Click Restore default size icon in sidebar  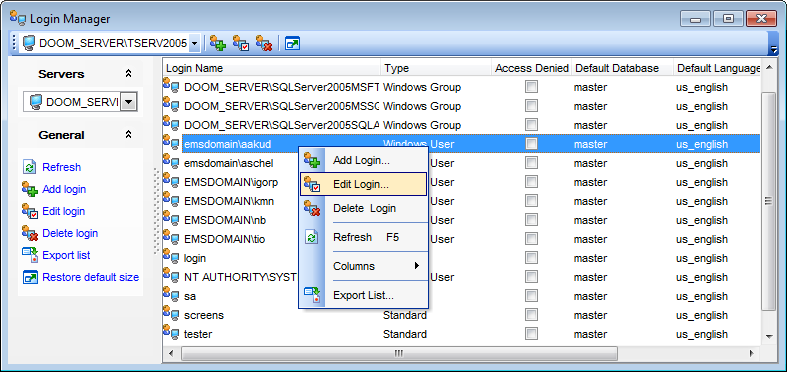click(x=30, y=277)
